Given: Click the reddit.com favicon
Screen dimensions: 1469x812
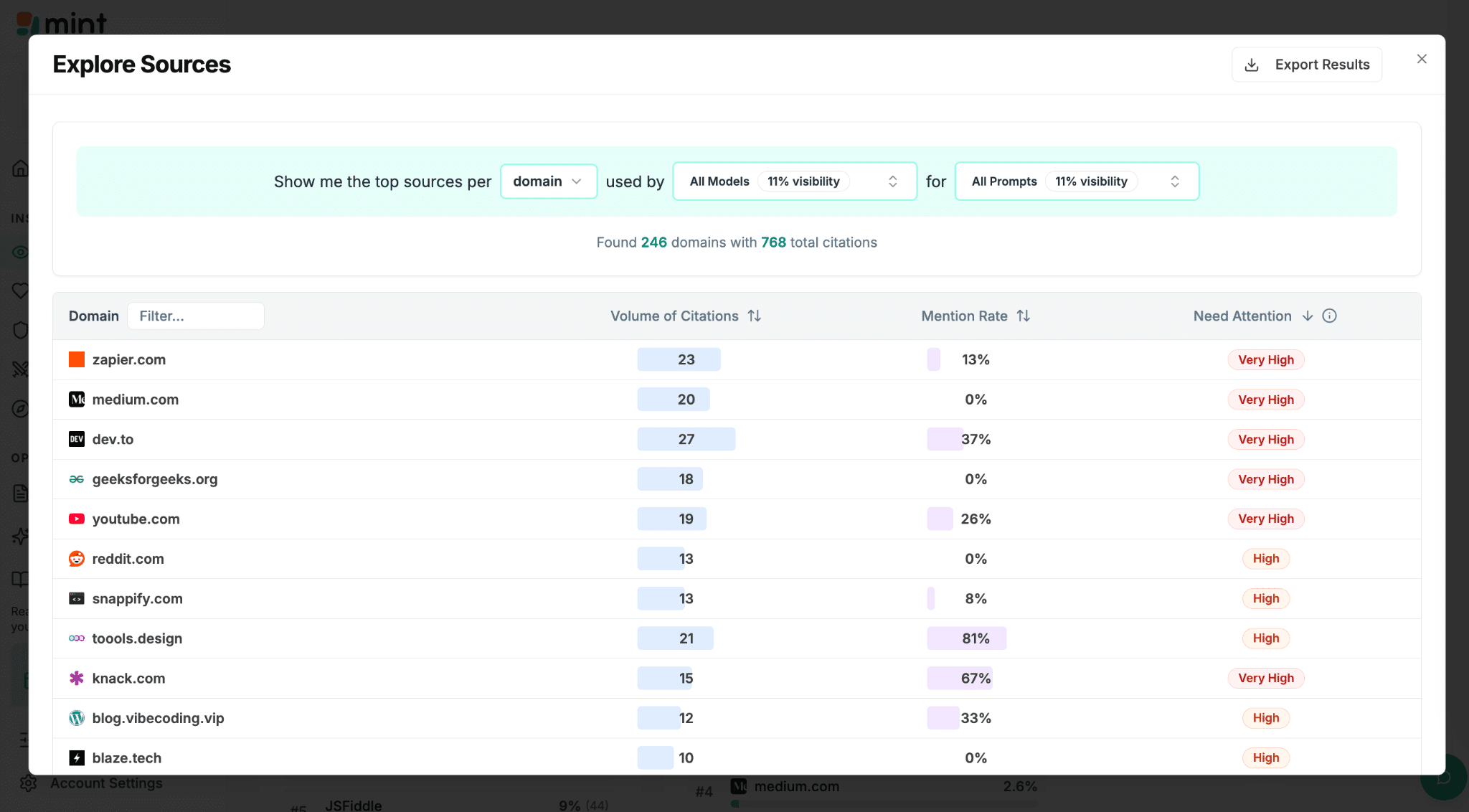Looking at the screenshot, I should pos(77,559).
